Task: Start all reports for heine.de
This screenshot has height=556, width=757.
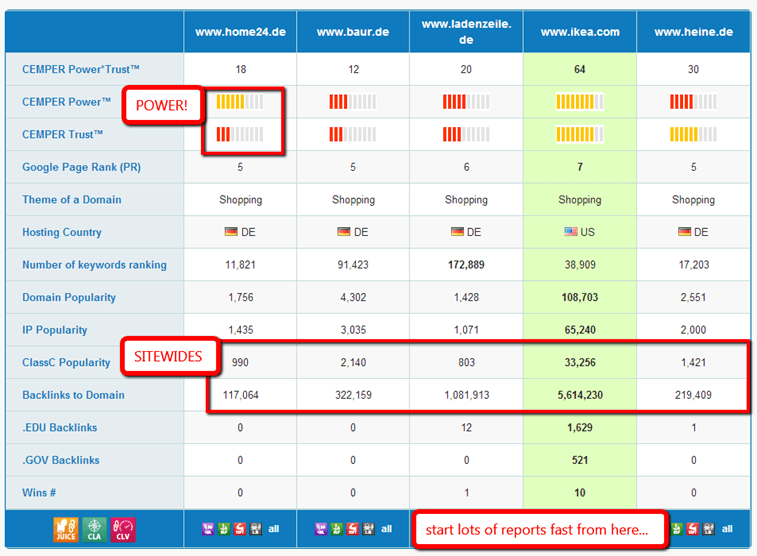Action: tap(727, 529)
